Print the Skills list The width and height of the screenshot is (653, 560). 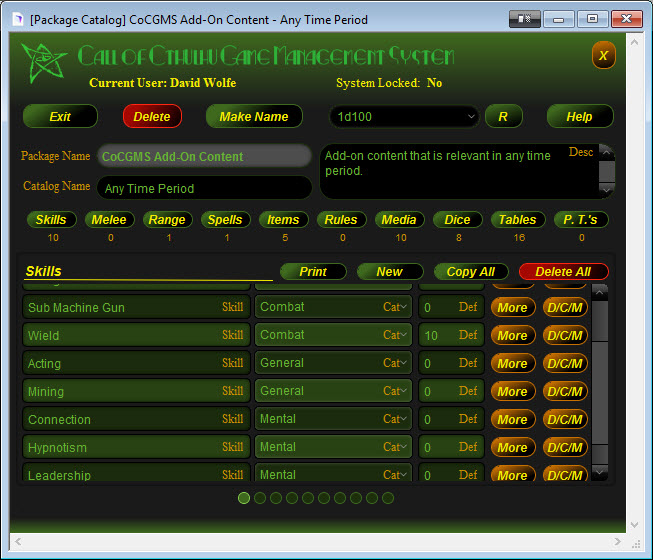tap(313, 271)
